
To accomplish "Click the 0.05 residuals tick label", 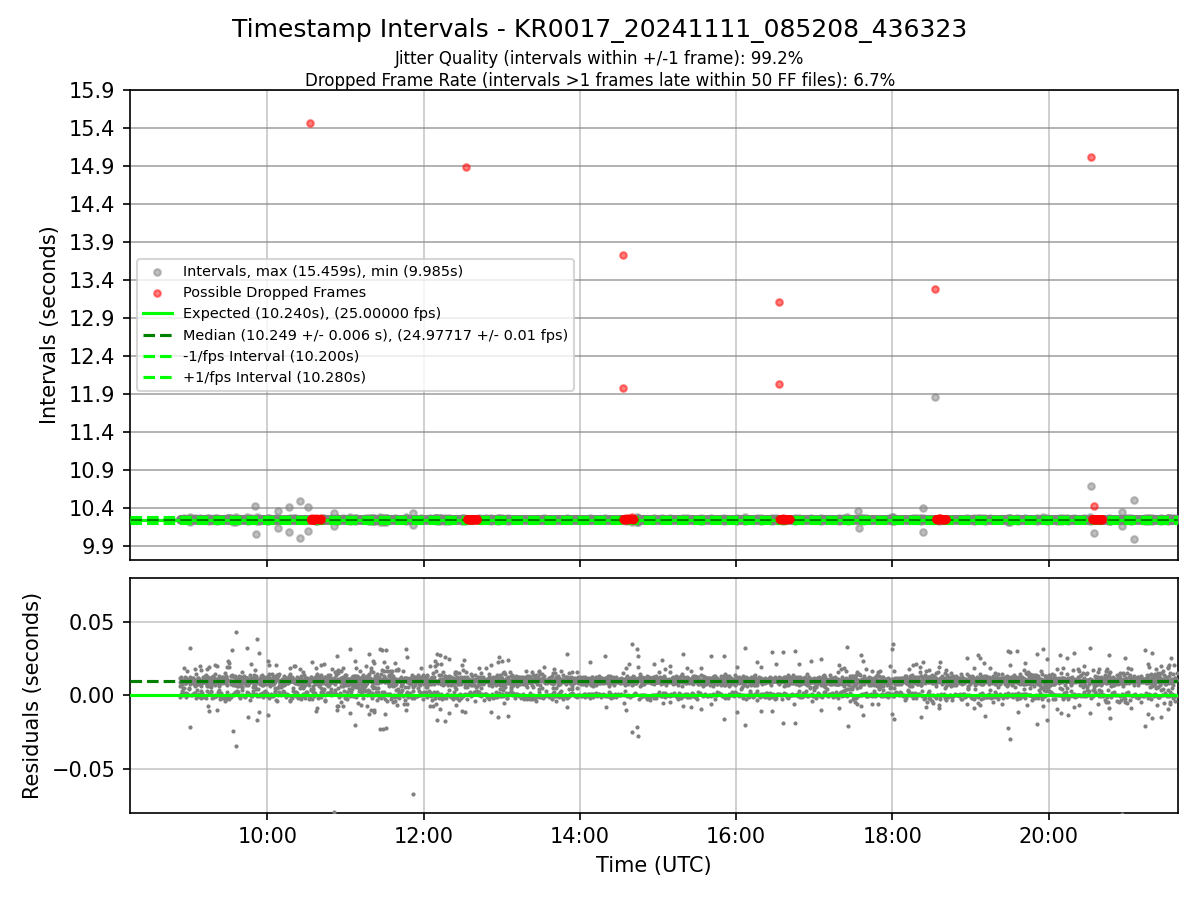I will [94, 622].
